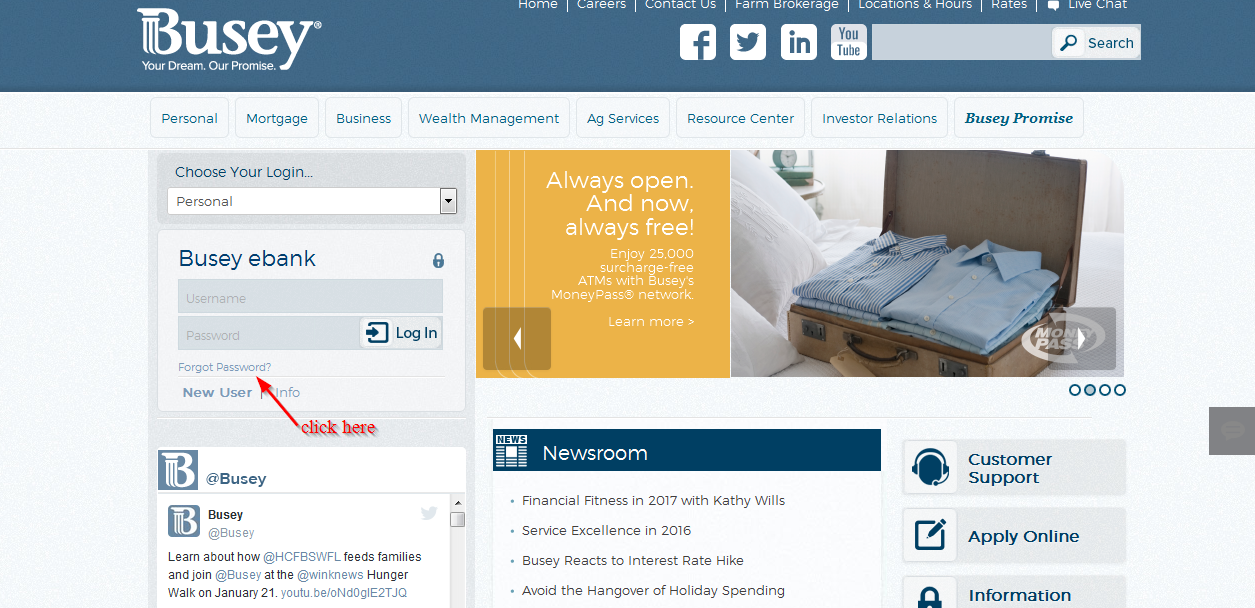Click the padlock icon in Busey ebank

[x=438, y=261]
